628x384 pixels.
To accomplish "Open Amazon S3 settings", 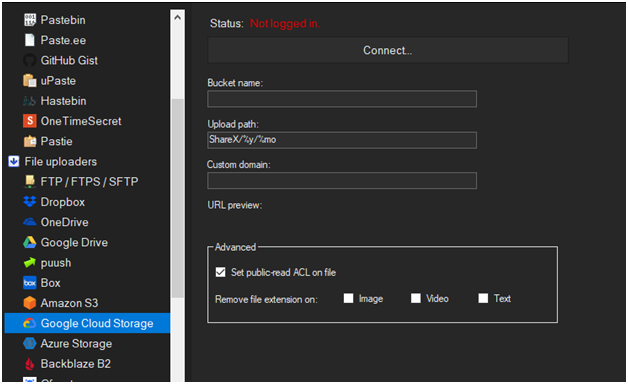I will coord(69,303).
